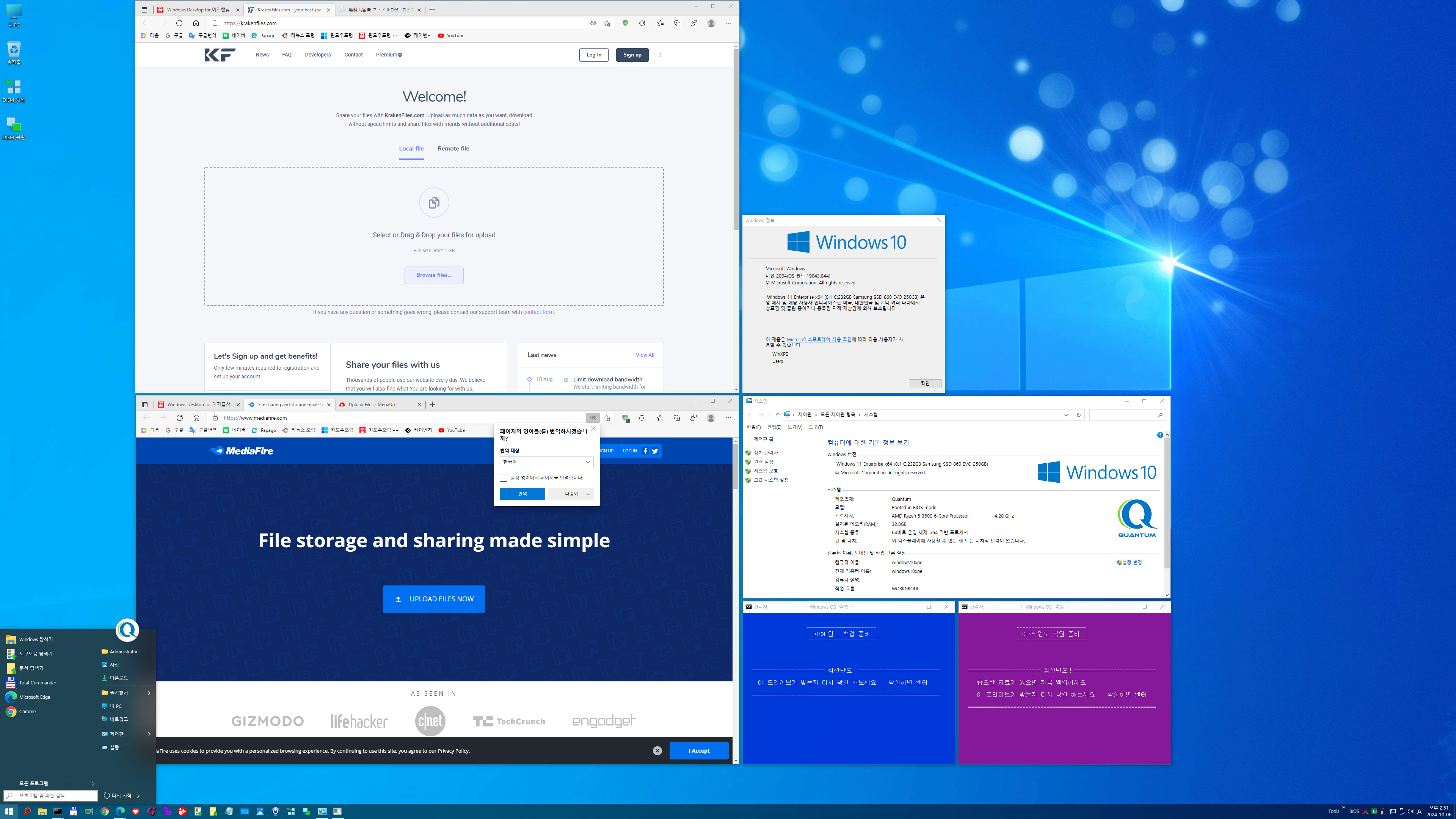Open the KrakenFiles header three-dot menu

point(660,55)
